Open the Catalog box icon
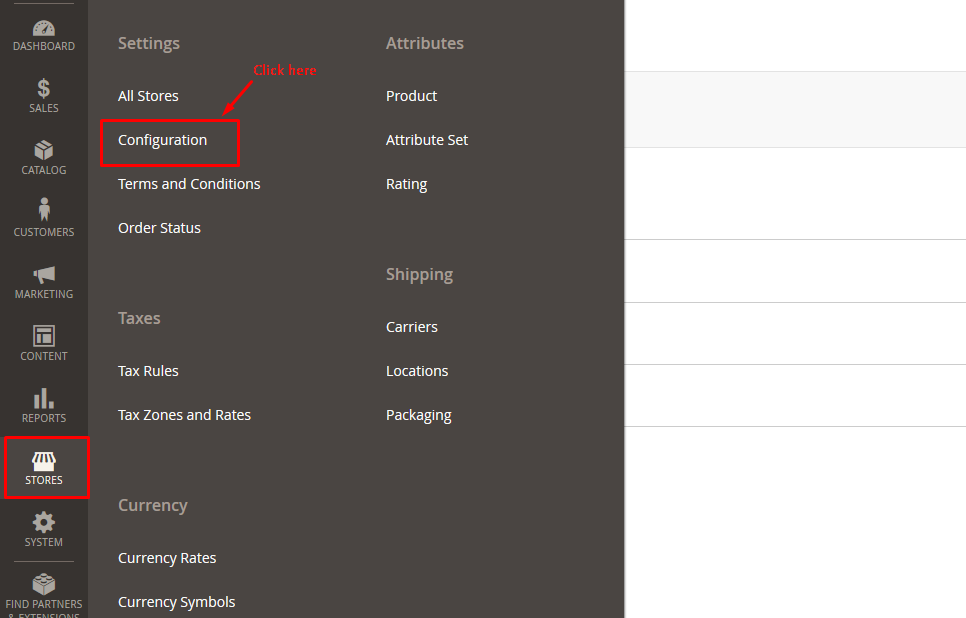 tap(44, 151)
